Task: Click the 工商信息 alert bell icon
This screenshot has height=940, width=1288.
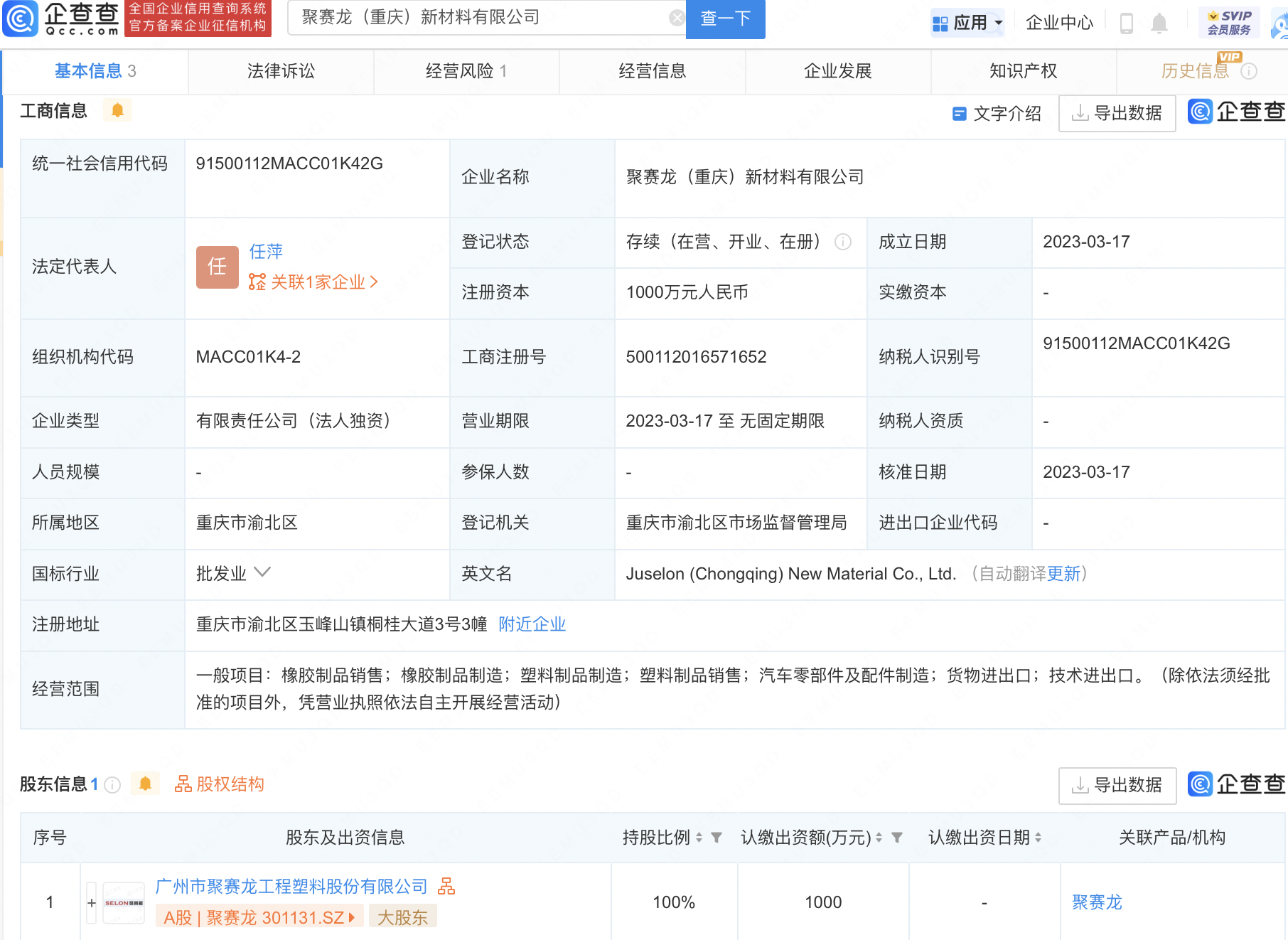Action: tap(118, 110)
